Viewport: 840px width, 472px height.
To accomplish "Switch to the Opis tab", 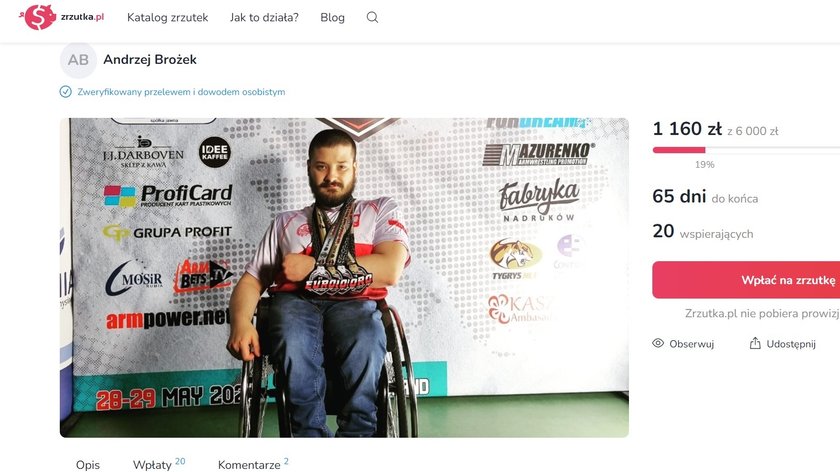I will (88, 464).
